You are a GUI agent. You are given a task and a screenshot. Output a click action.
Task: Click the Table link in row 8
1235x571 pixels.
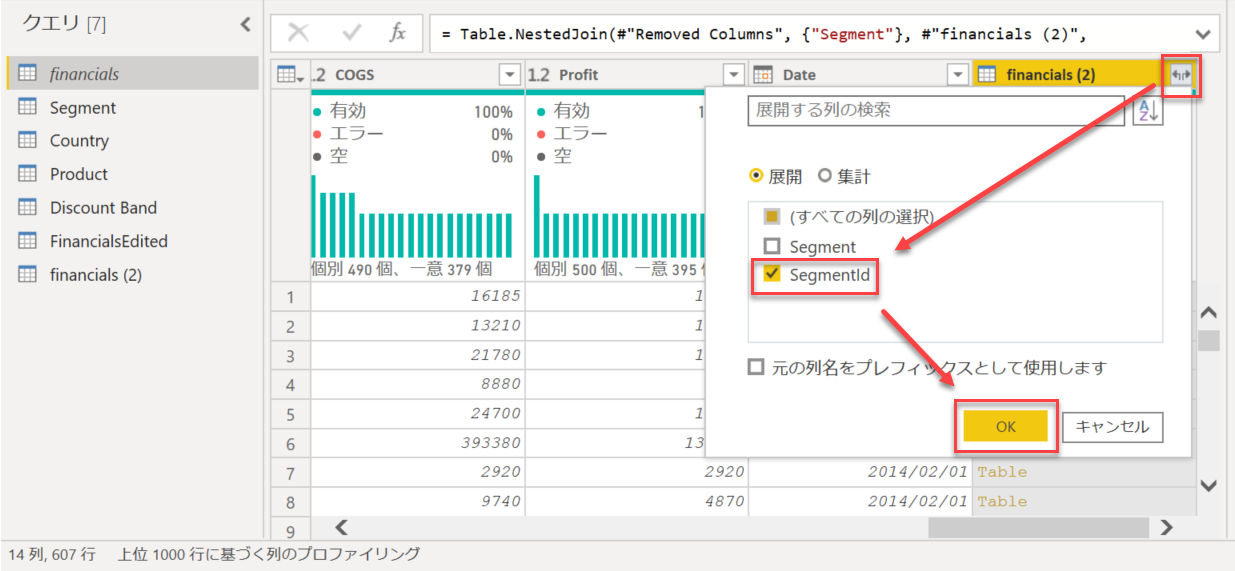[1002, 500]
